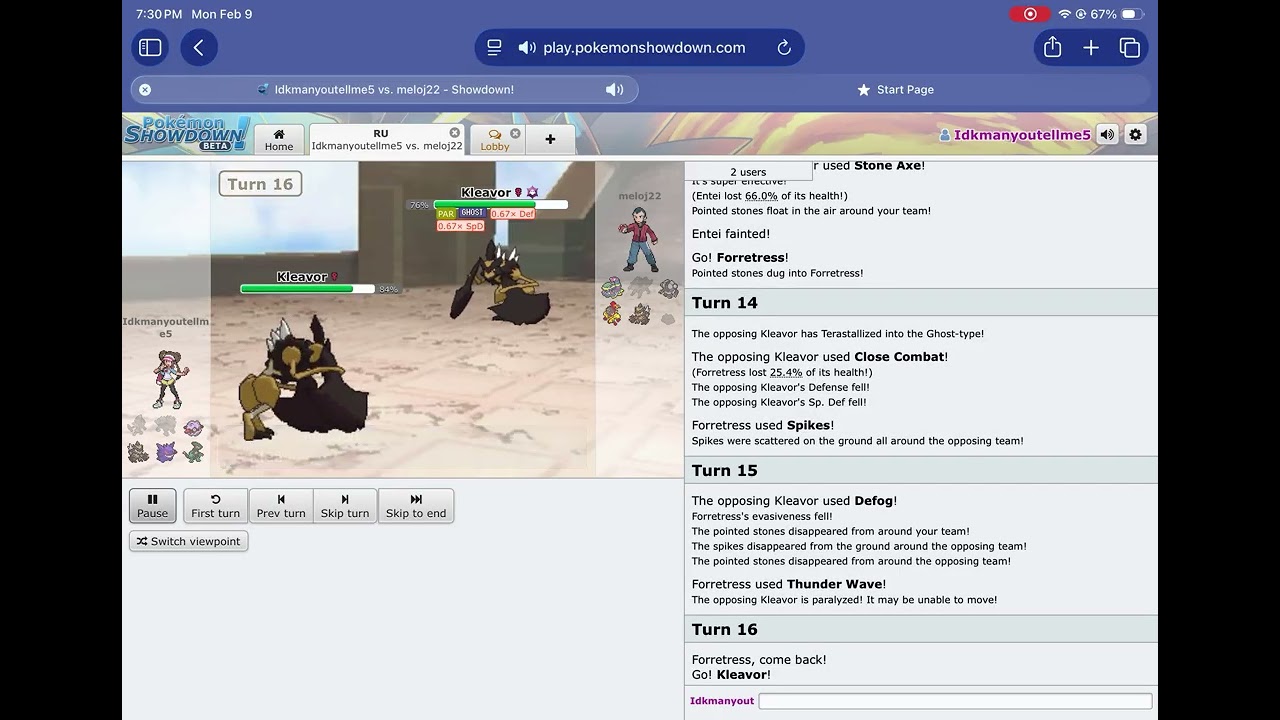The image size is (1280, 720).
Task: Go to Prev turn in the replay
Action: 281,506
